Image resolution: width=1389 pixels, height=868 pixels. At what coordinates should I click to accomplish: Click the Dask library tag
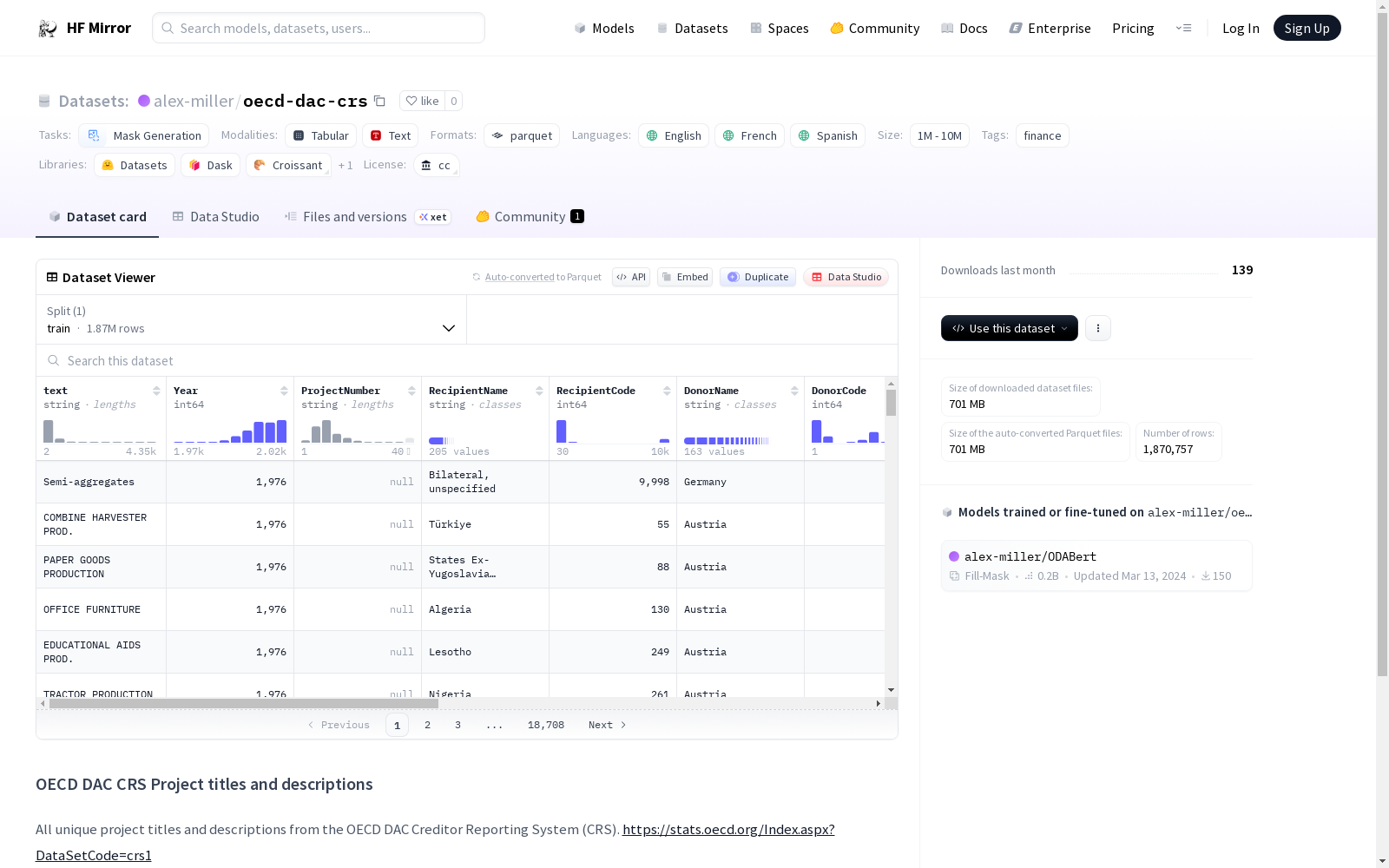tap(210, 165)
